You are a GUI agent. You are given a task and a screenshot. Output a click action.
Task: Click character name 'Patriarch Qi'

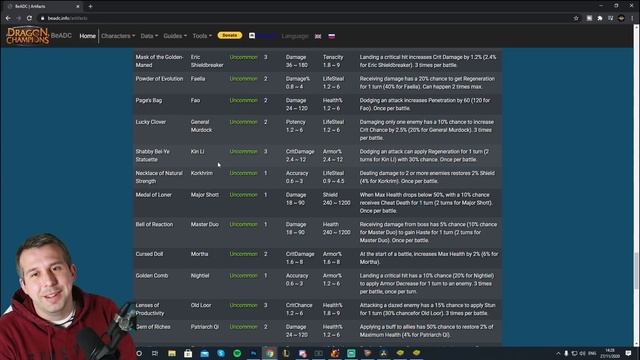point(204,327)
